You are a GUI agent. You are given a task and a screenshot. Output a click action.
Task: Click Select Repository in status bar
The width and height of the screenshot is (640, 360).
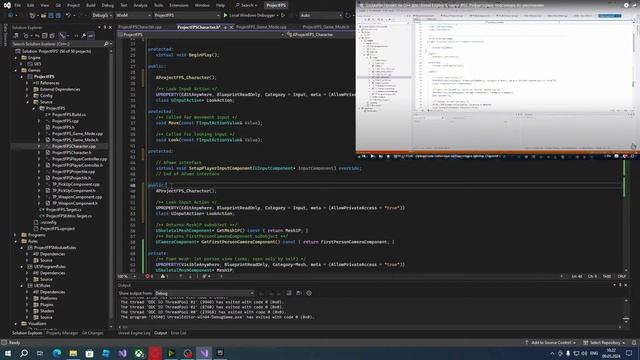[x=605, y=342]
